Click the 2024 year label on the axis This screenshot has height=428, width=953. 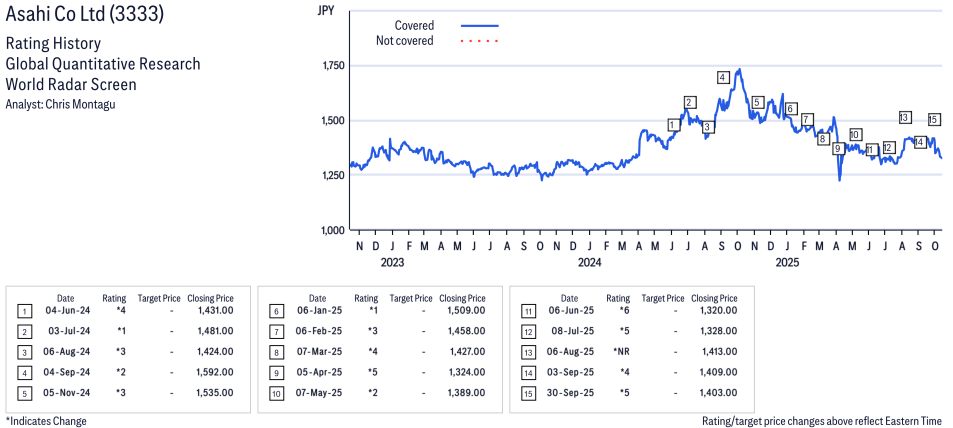(x=589, y=263)
